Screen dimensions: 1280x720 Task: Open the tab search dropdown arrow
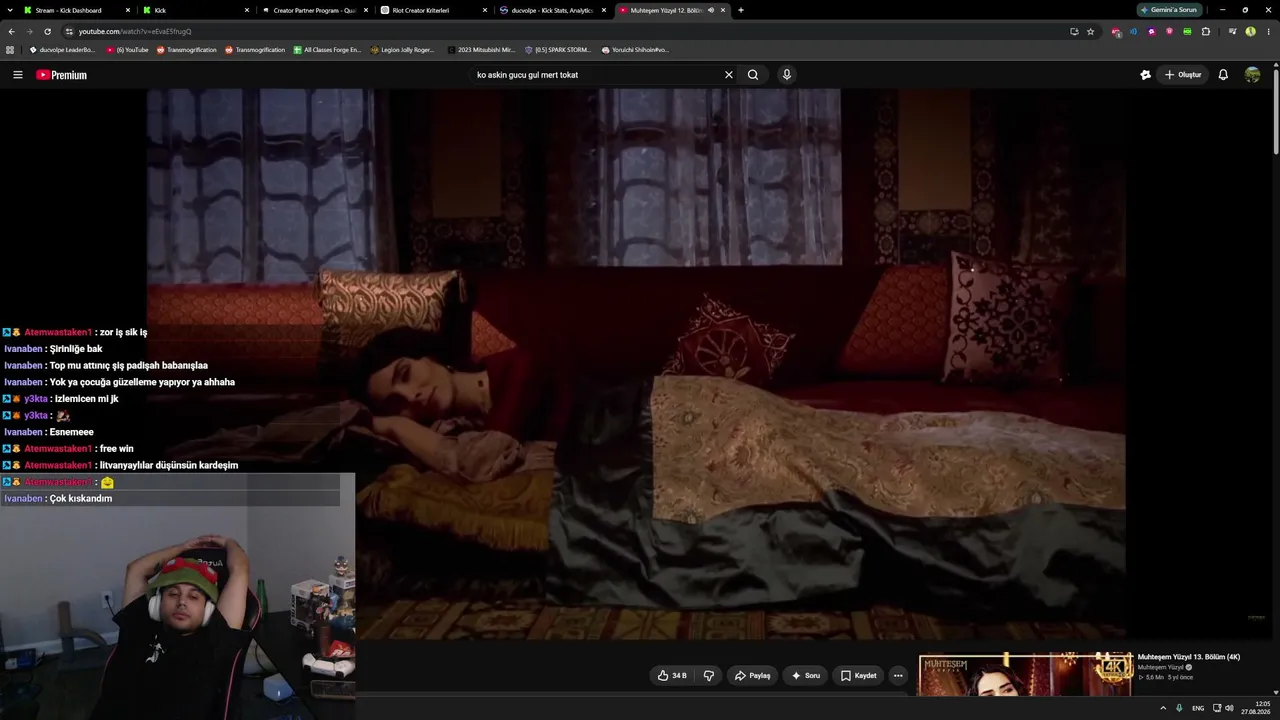[10, 10]
